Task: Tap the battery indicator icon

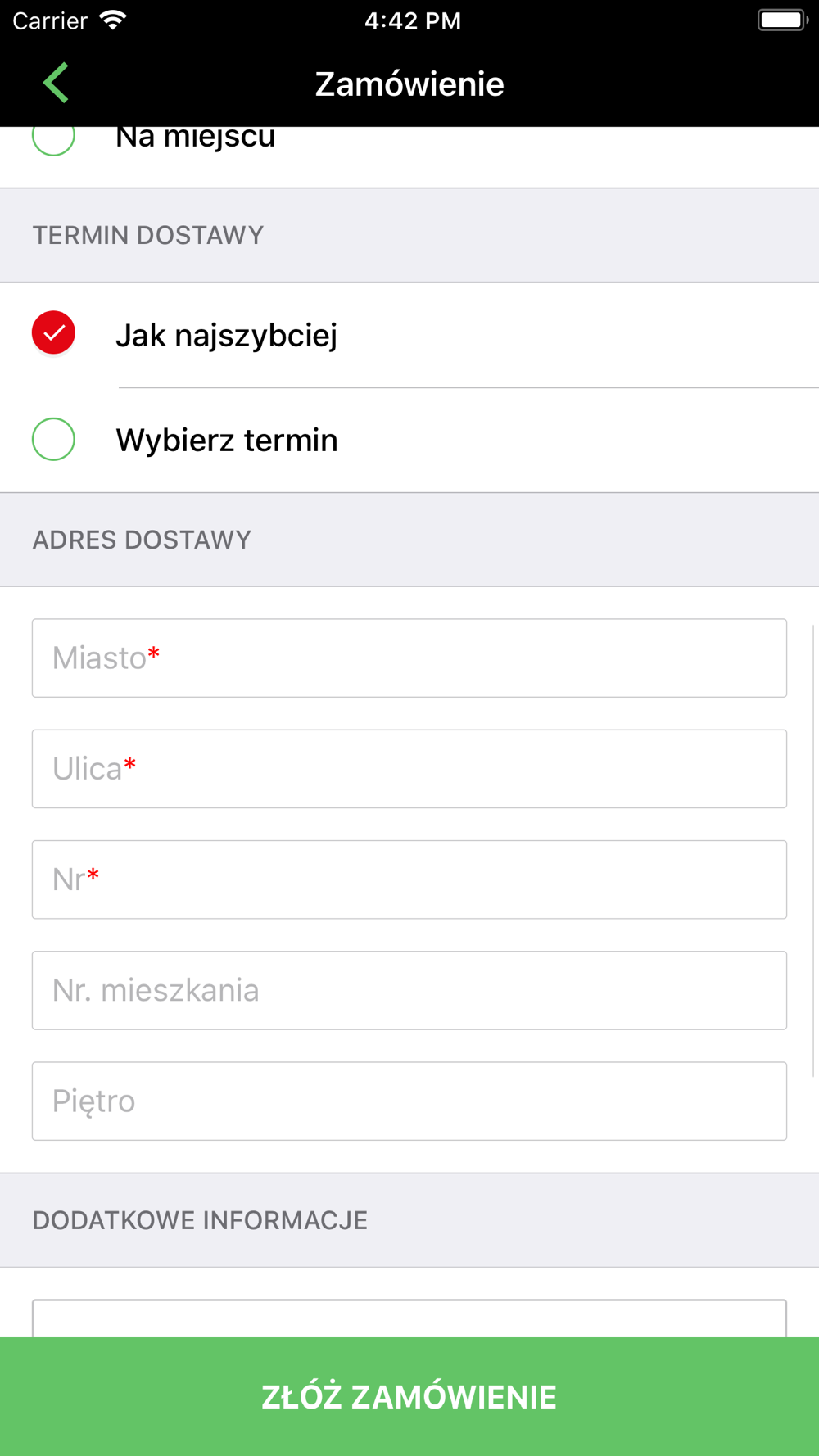Action: click(782, 20)
